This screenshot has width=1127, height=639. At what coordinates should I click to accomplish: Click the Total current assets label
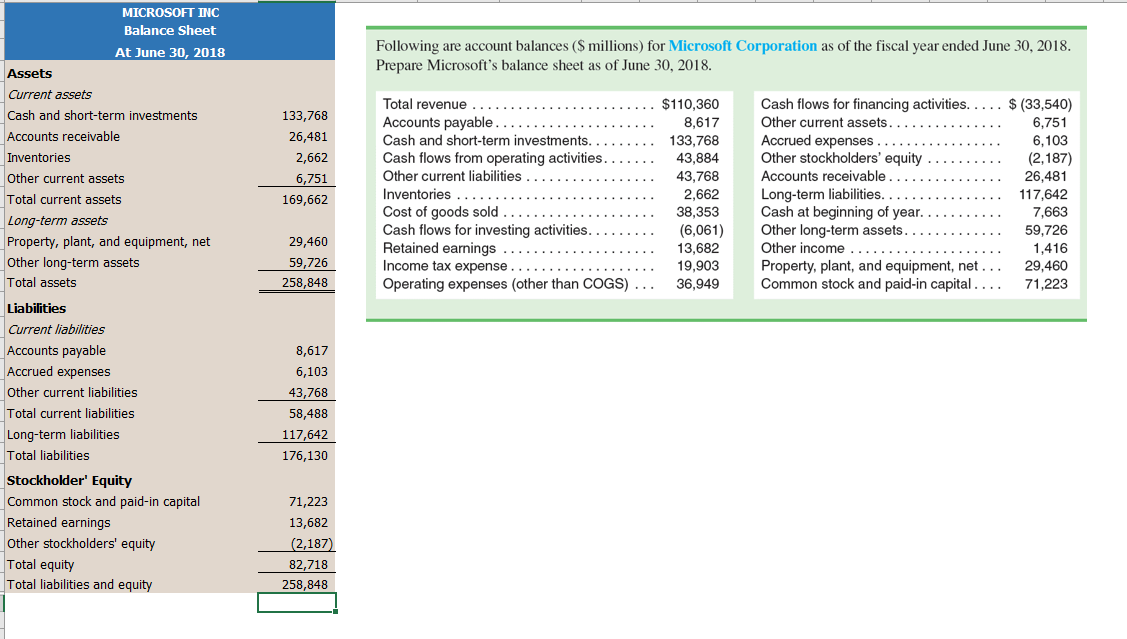click(x=64, y=200)
